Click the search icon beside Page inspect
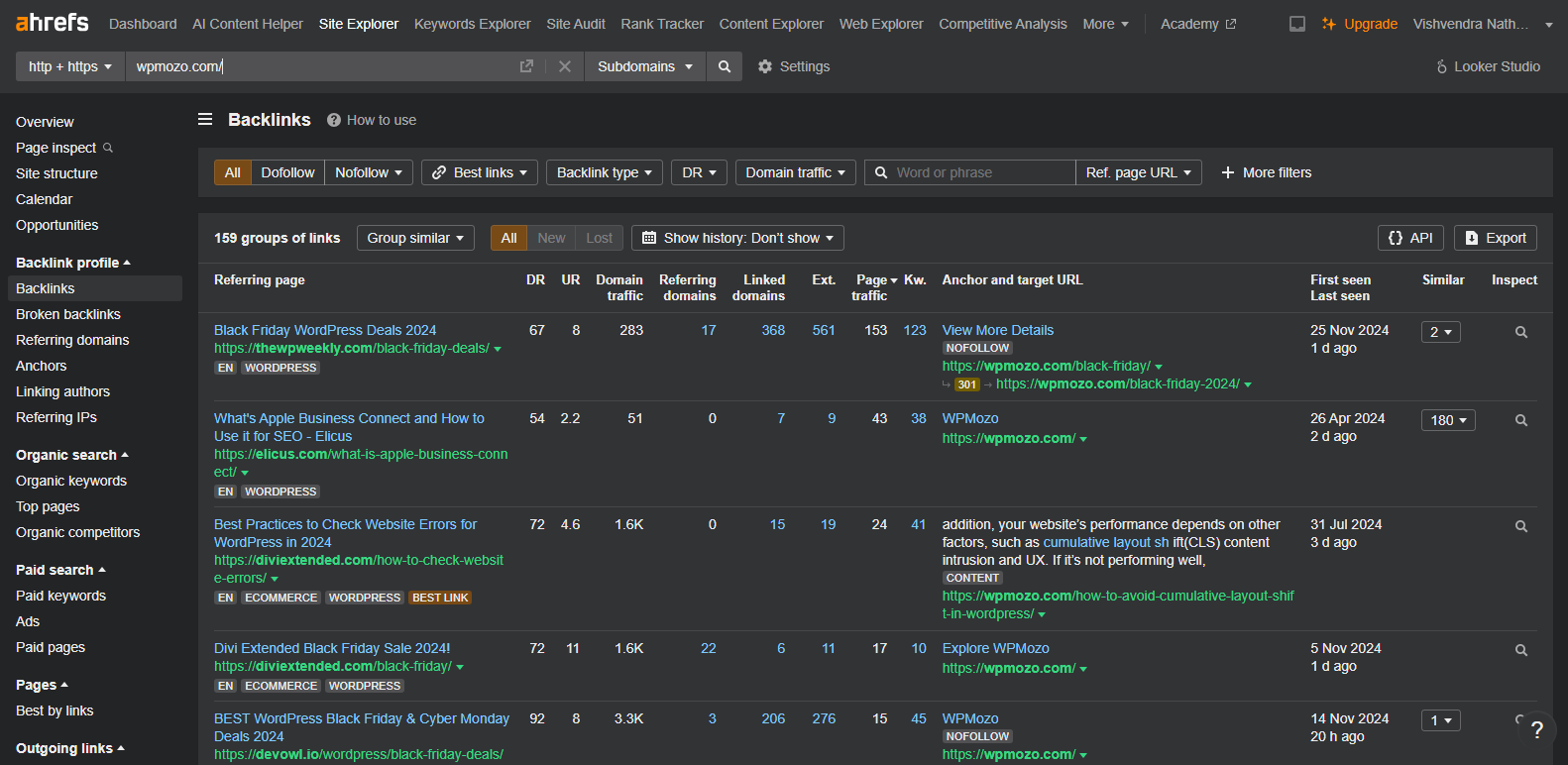Viewport: 1568px width, 765px height. pos(108,148)
